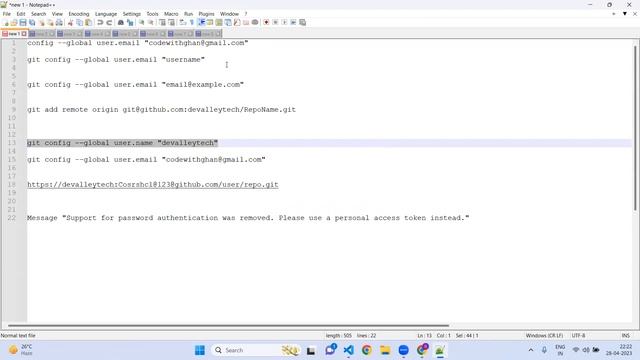Screen dimensions: 640x360
Task: Click the Zoom Out toolbar icon
Action: pyautogui.click(x=151, y=22)
